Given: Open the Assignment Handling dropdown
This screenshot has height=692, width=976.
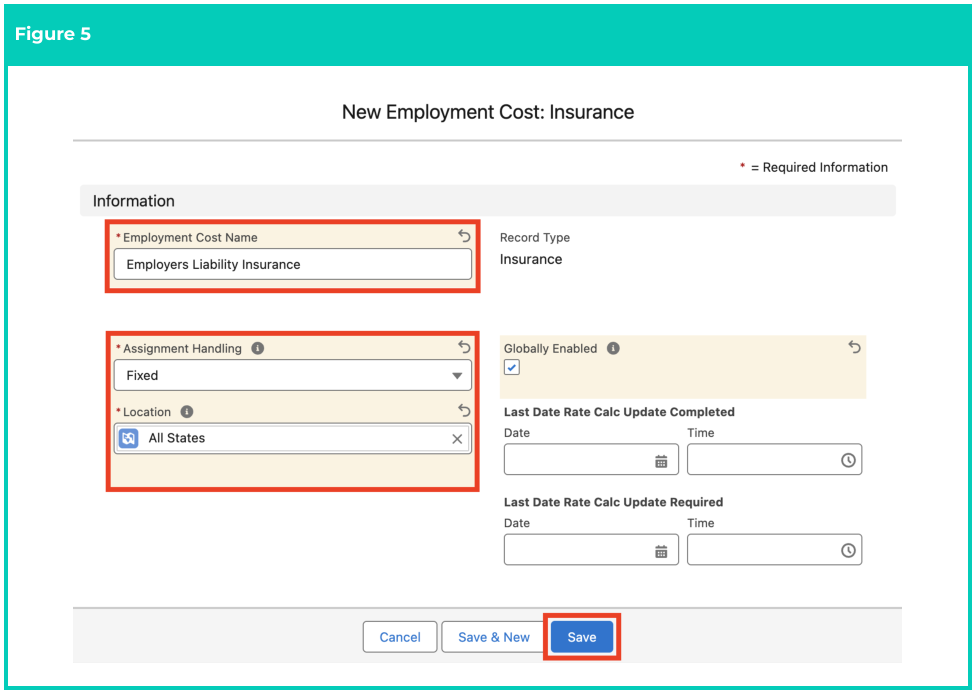Looking at the screenshot, I should 293,375.
